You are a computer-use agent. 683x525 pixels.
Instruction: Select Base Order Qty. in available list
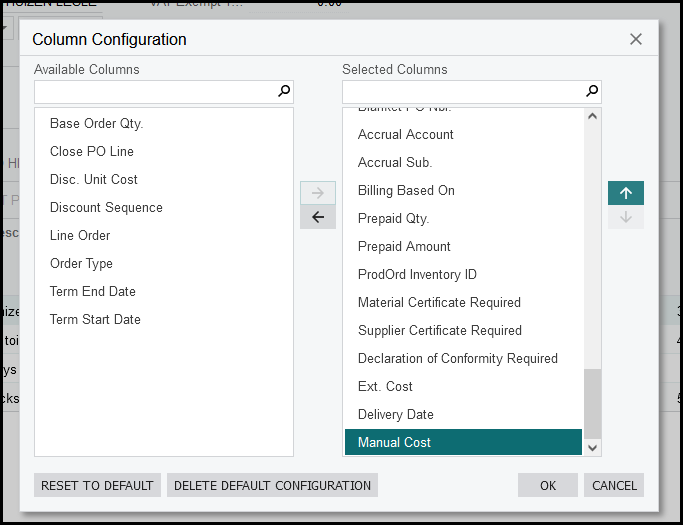click(97, 124)
